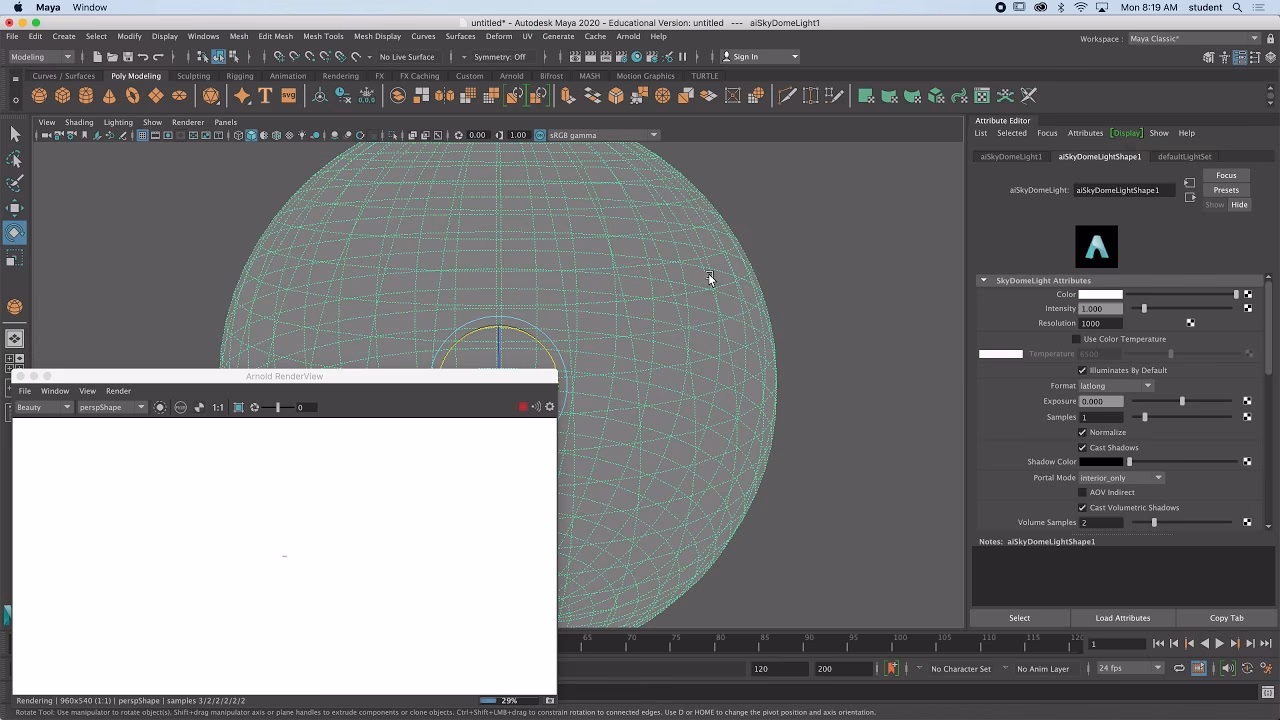Viewport: 1280px width, 720px height.
Task: Click the Presets button
Action: tap(1226, 190)
